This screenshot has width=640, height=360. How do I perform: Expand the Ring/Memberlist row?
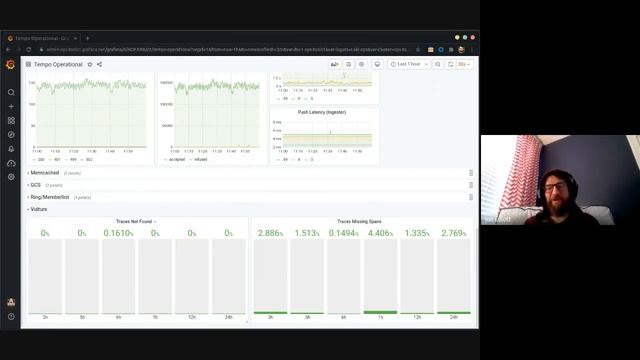pos(49,197)
